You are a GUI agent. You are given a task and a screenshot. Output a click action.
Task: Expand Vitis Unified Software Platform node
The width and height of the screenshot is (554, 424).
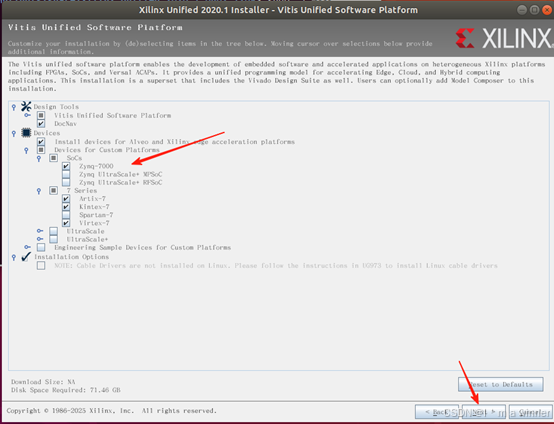tap(27, 115)
